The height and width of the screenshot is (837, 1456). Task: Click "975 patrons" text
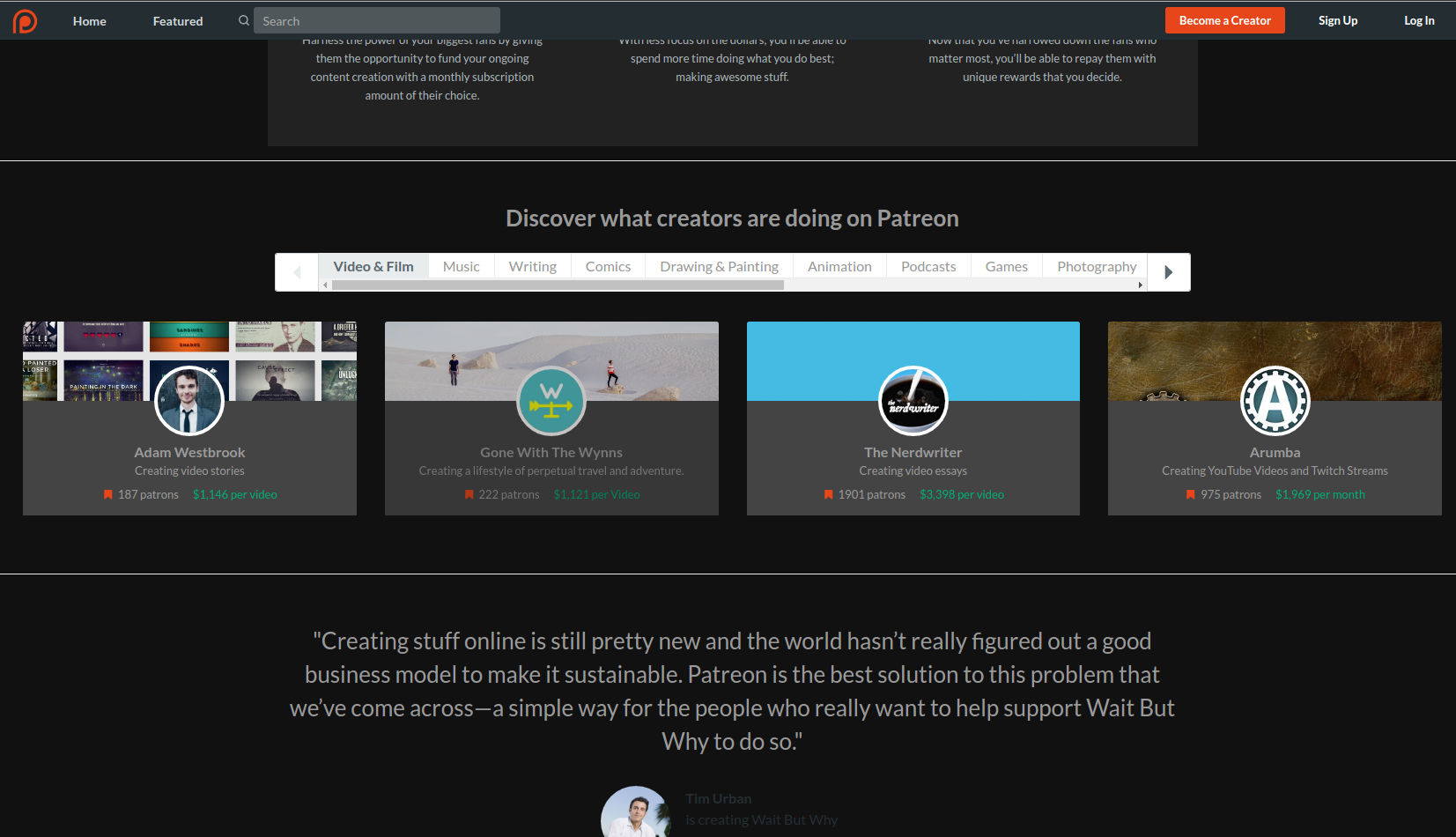pyautogui.click(x=1231, y=495)
